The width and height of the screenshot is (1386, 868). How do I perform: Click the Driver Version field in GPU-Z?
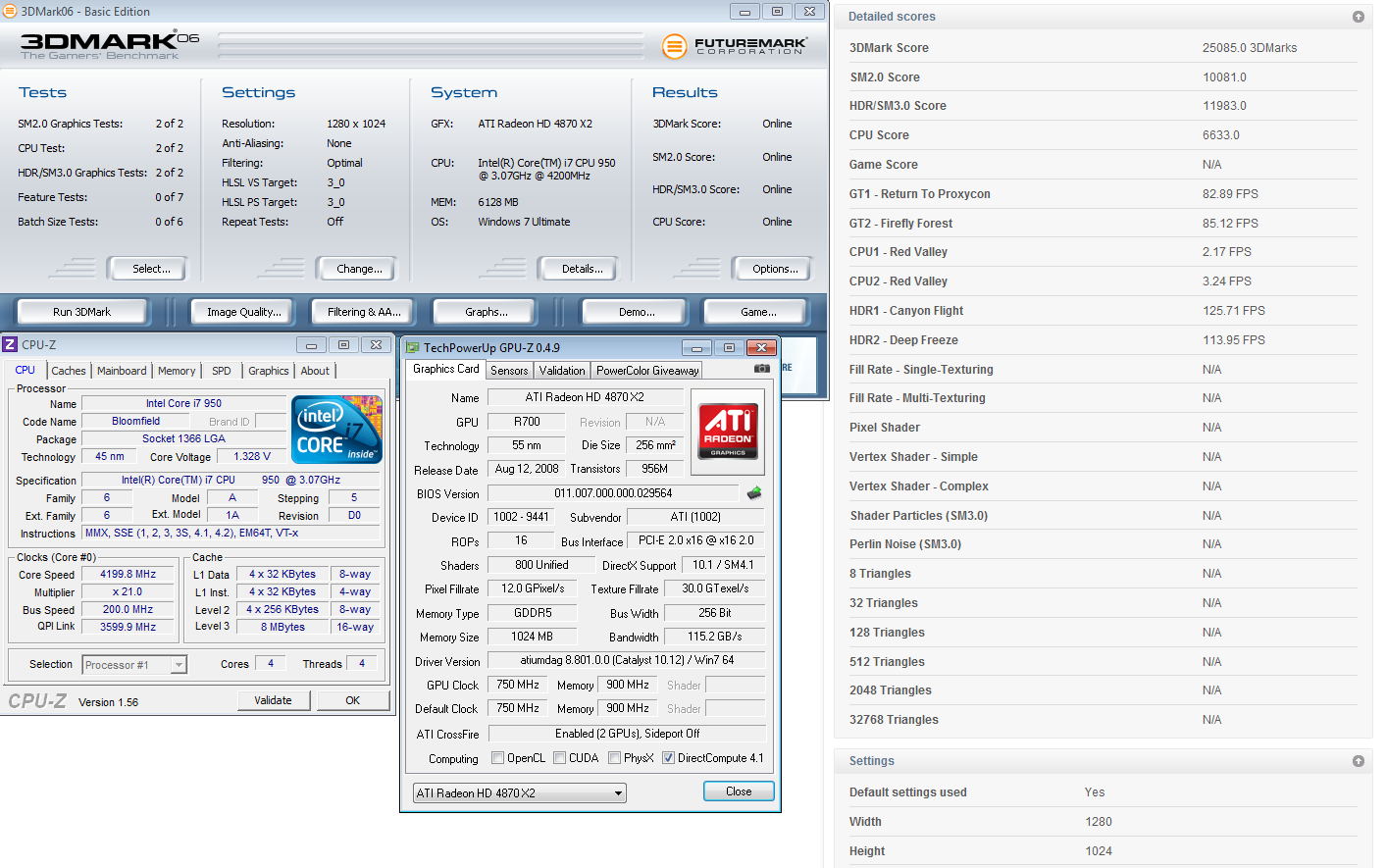point(627,661)
